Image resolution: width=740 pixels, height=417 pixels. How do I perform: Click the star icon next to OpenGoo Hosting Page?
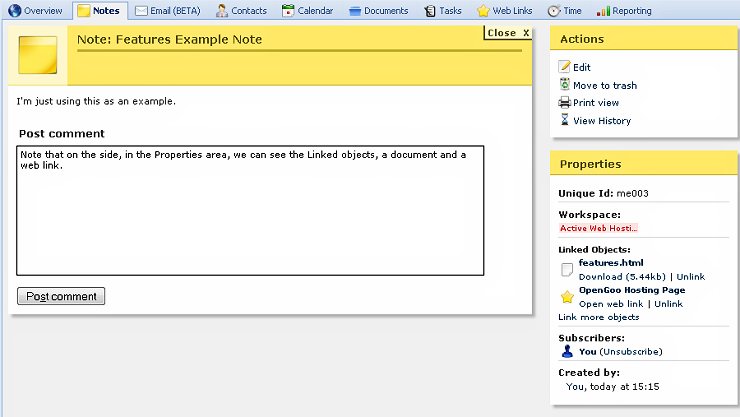(x=567, y=297)
